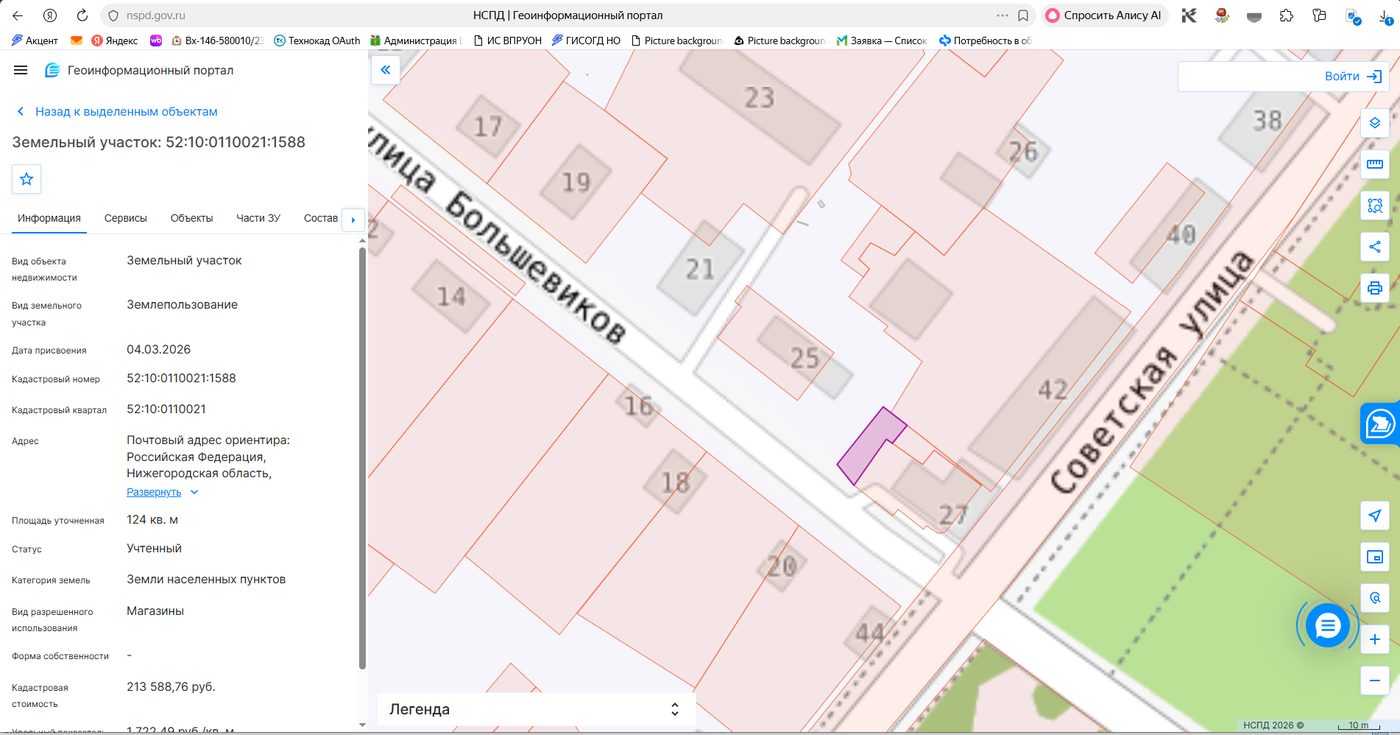Click building 23 on the map
1400x735 pixels.
click(759, 97)
